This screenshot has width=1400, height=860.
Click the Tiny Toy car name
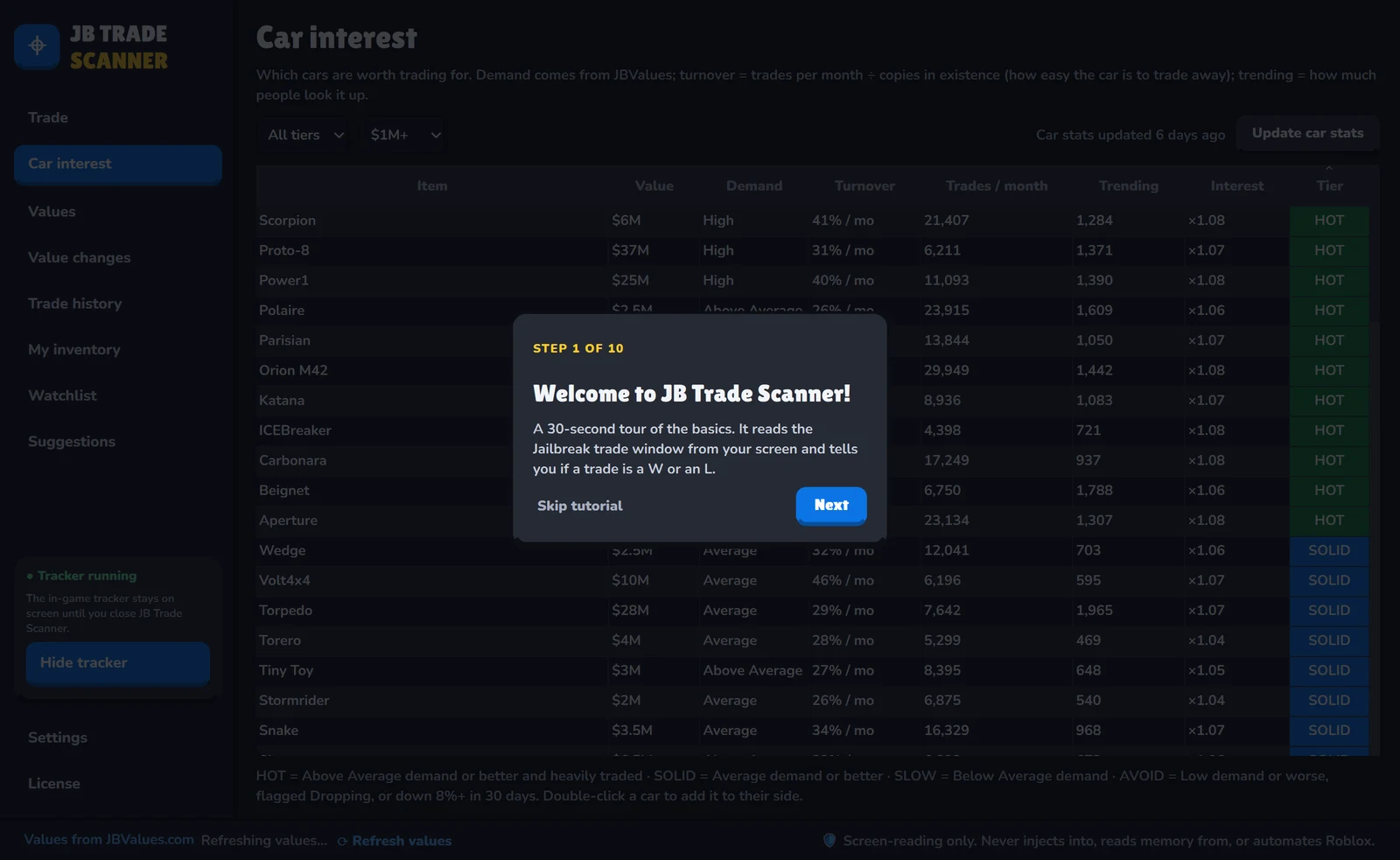point(286,670)
